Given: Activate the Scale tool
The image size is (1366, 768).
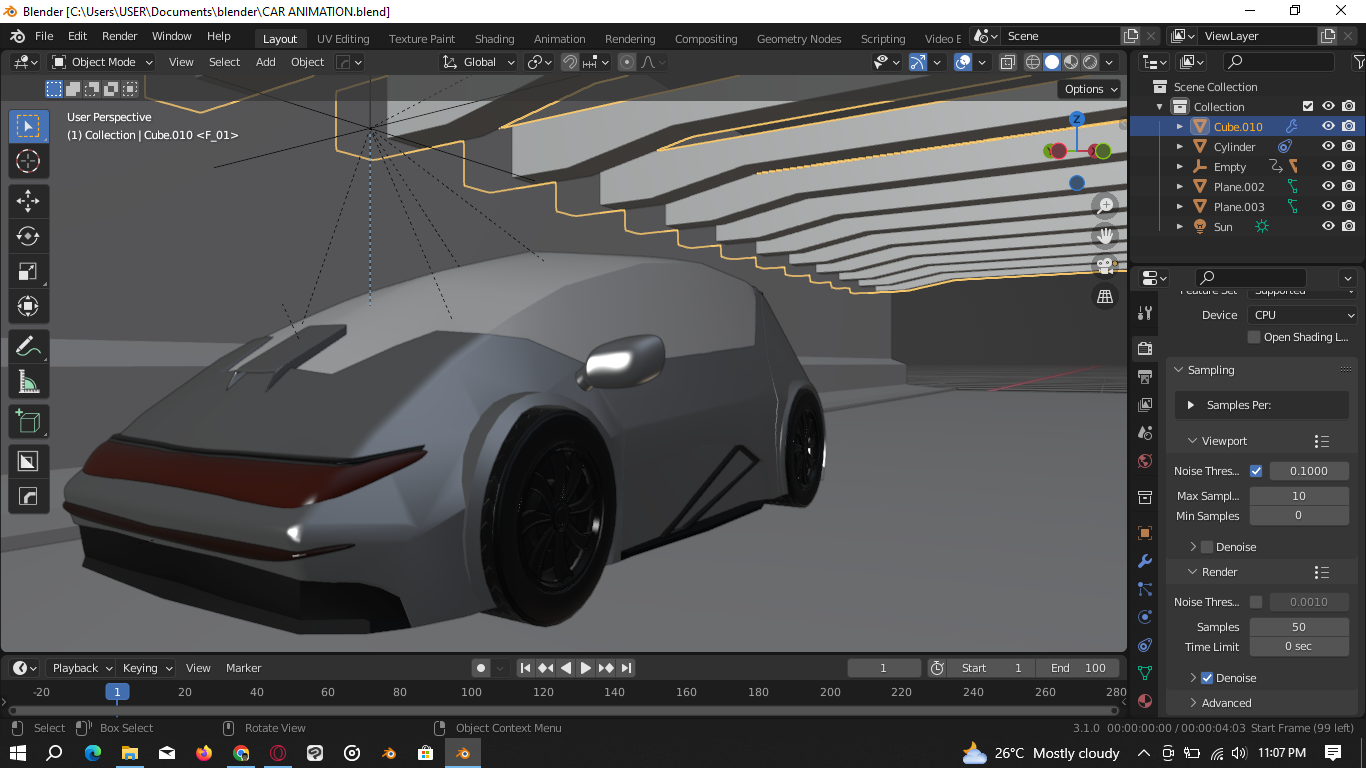Looking at the screenshot, I should pyautogui.click(x=28, y=271).
